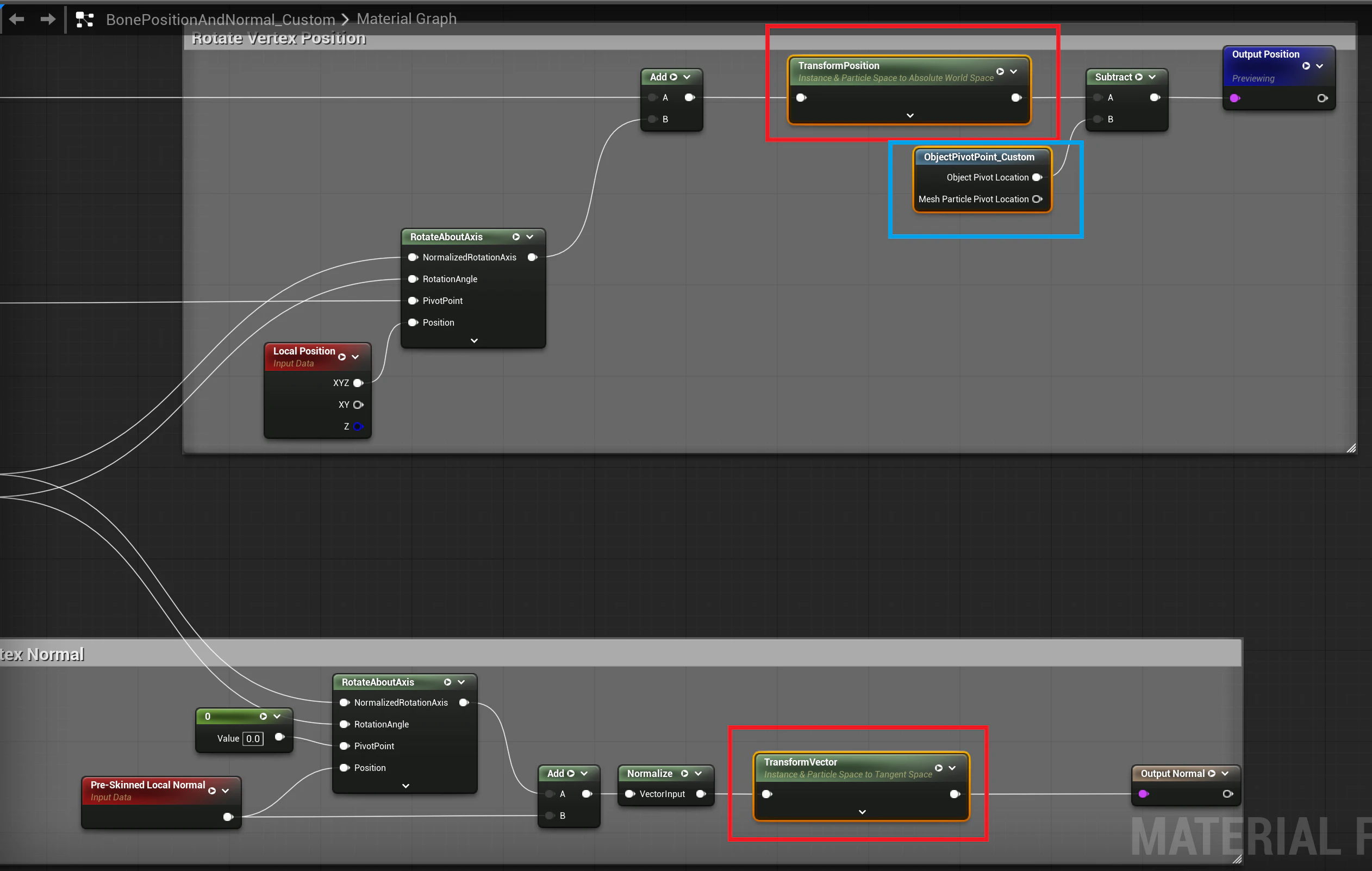Toggle preview on the TransformPosition node
This screenshot has width=1372, height=871.
coord(1000,71)
